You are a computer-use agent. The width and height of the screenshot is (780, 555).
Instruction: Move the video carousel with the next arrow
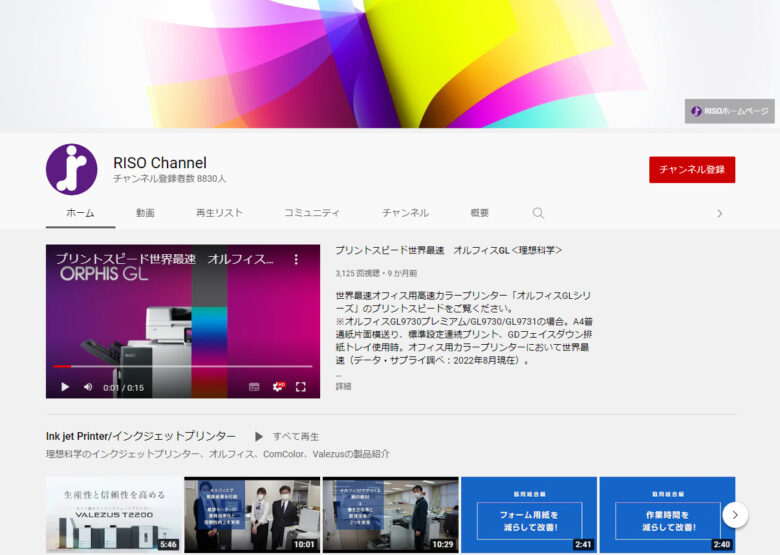click(x=735, y=515)
